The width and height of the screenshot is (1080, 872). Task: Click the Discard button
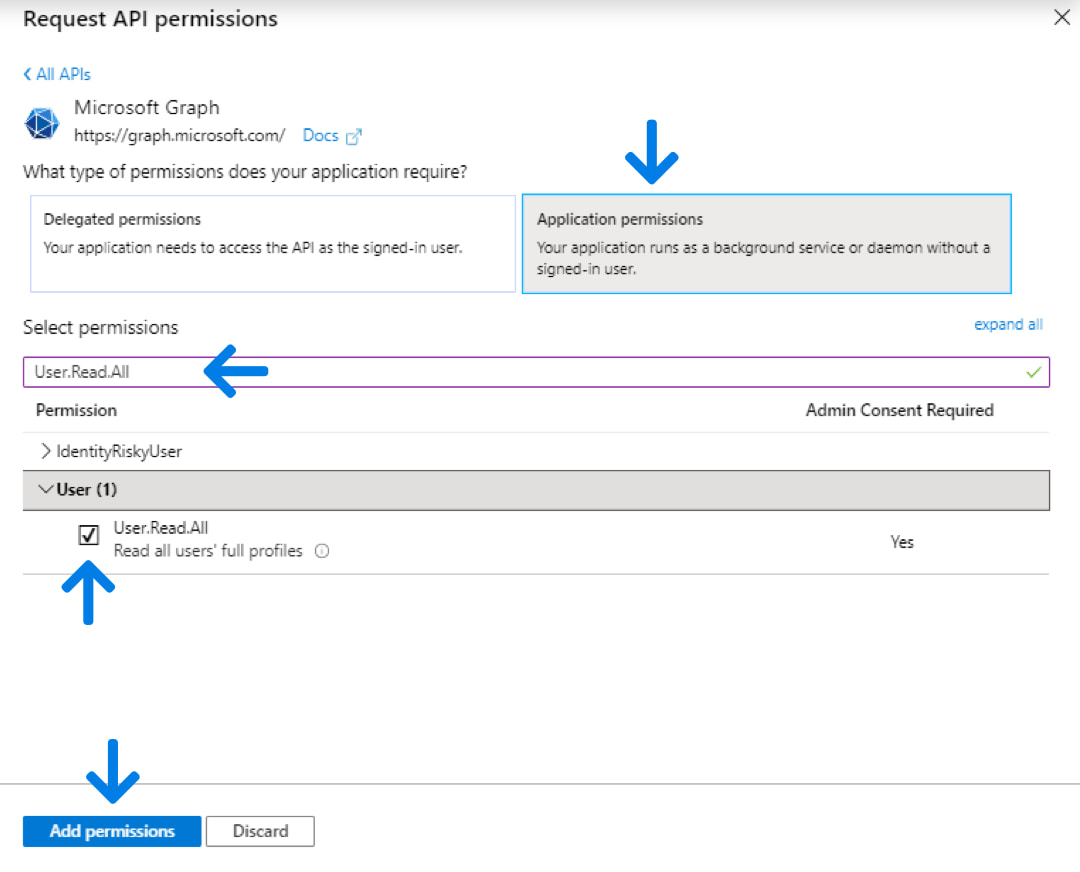click(x=260, y=831)
